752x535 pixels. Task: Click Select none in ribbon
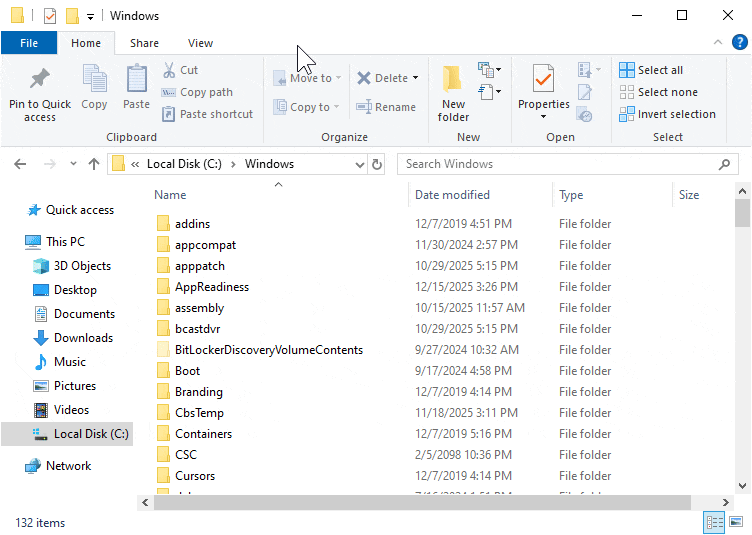658,92
